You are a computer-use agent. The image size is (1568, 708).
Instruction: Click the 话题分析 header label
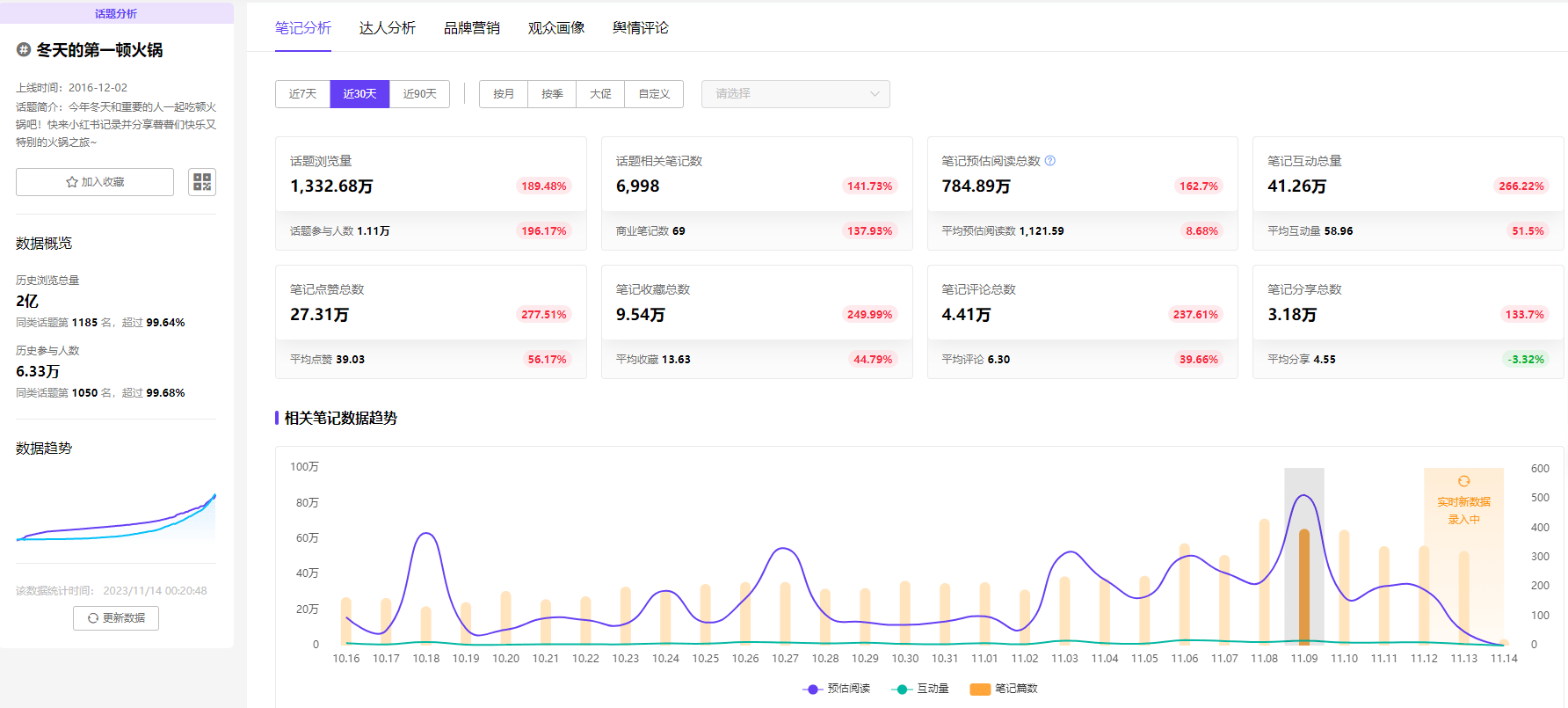[x=116, y=13]
